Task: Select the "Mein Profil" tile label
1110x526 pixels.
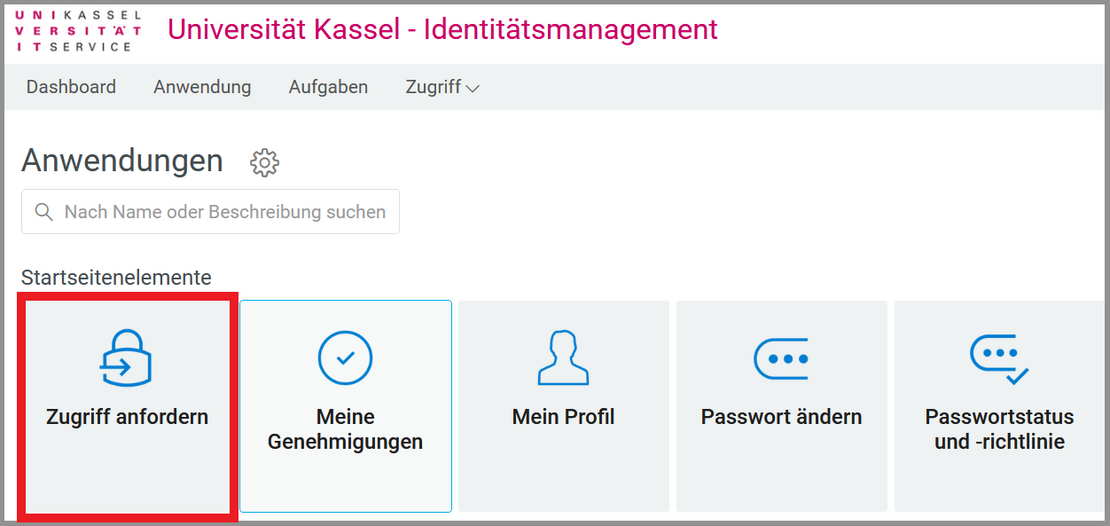Action: [563, 417]
